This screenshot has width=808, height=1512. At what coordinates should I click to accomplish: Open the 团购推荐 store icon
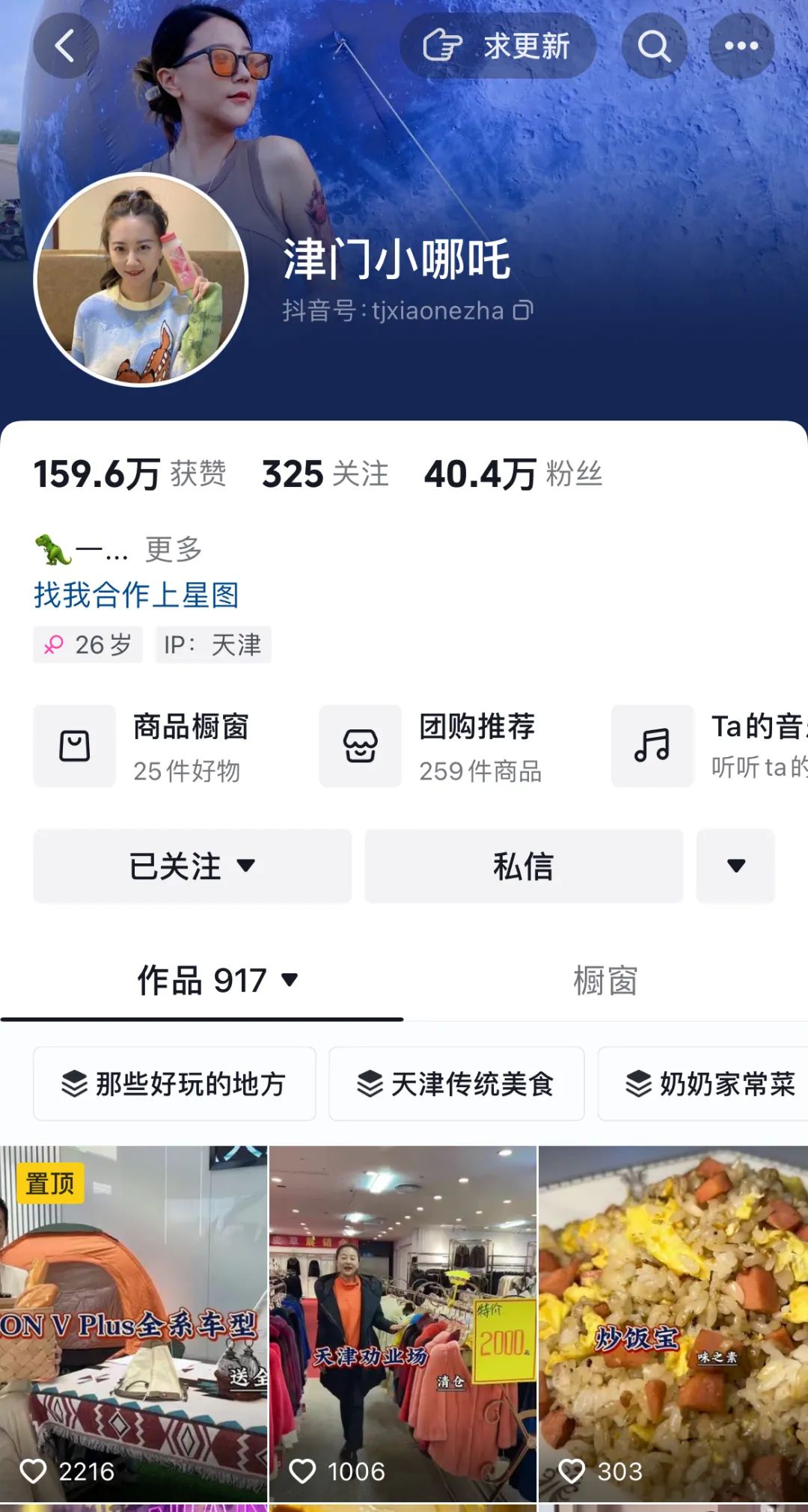click(x=360, y=746)
